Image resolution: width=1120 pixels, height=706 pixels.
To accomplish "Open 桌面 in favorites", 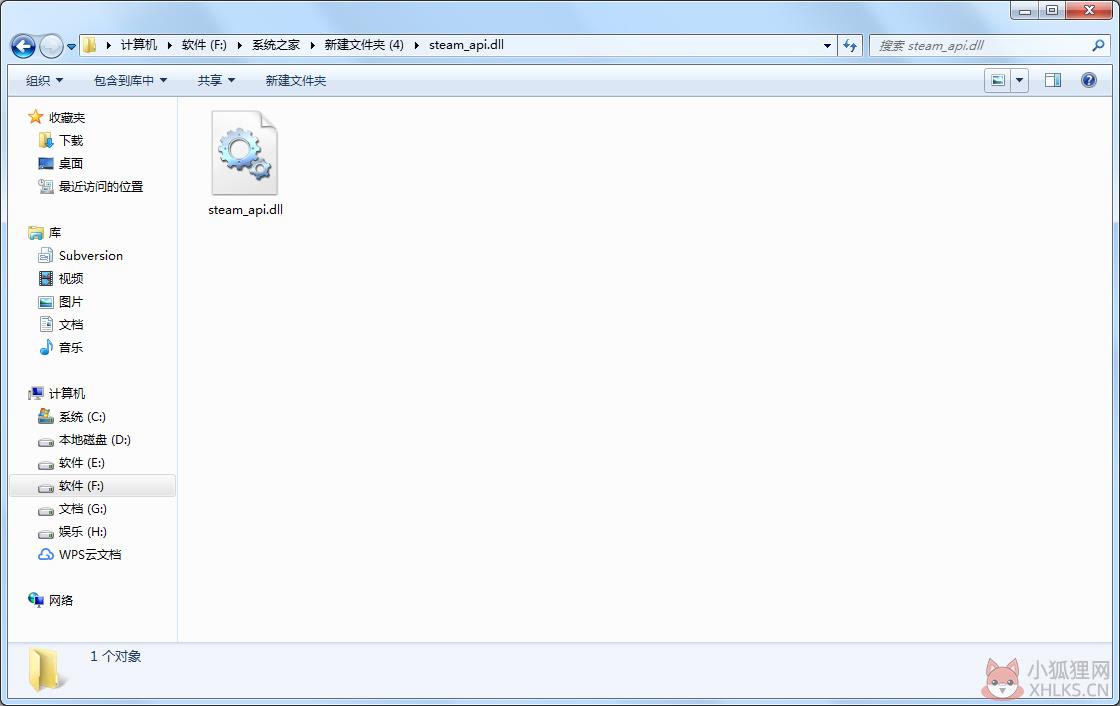I will [71, 164].
